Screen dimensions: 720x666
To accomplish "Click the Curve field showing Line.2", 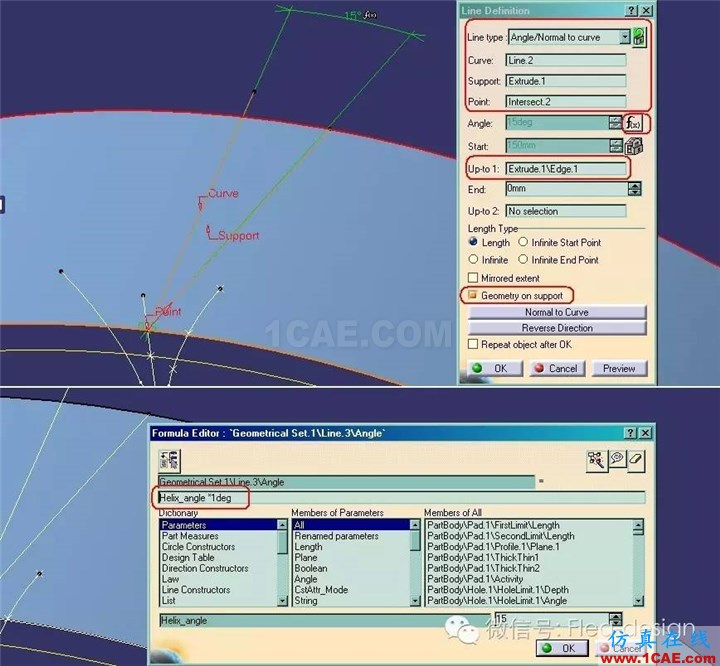I will pos(566,60).
